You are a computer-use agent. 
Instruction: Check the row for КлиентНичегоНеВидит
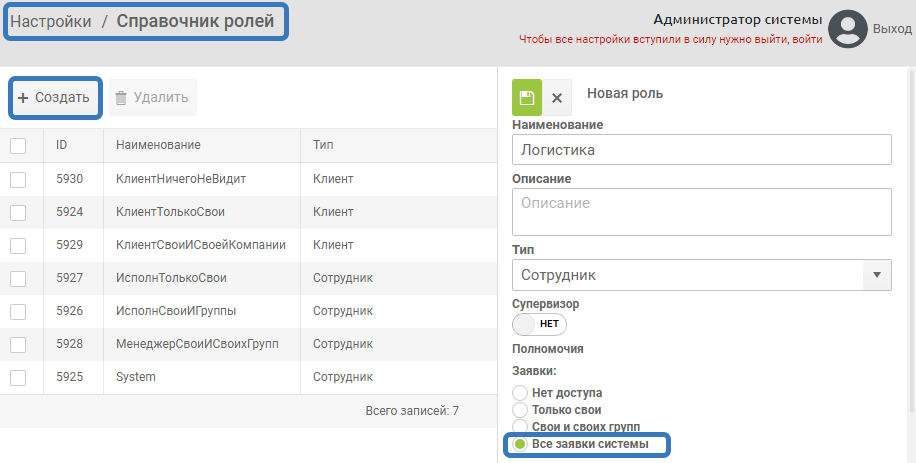18,179
